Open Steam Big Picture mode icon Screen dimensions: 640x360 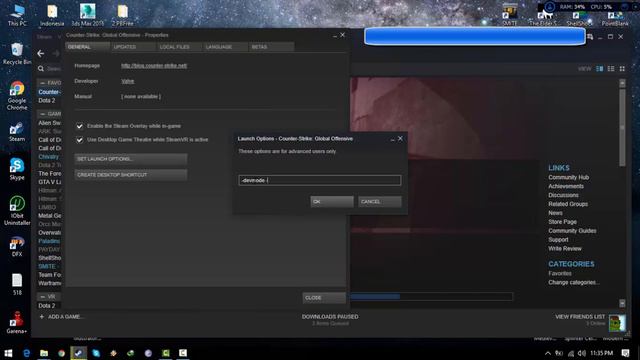(590, 37)
